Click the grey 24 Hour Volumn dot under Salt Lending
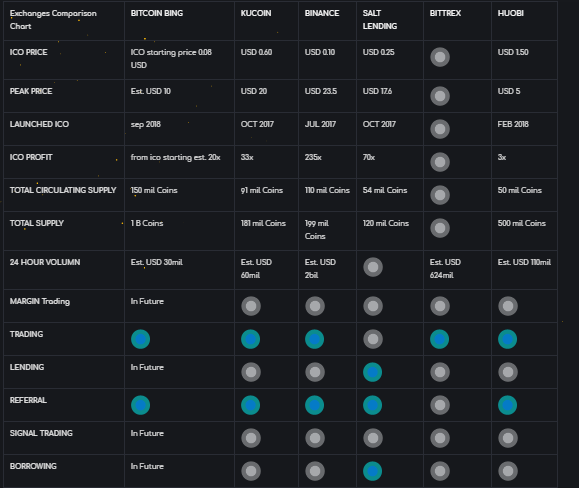Screen dimensions: 579x488 (373, 267)
